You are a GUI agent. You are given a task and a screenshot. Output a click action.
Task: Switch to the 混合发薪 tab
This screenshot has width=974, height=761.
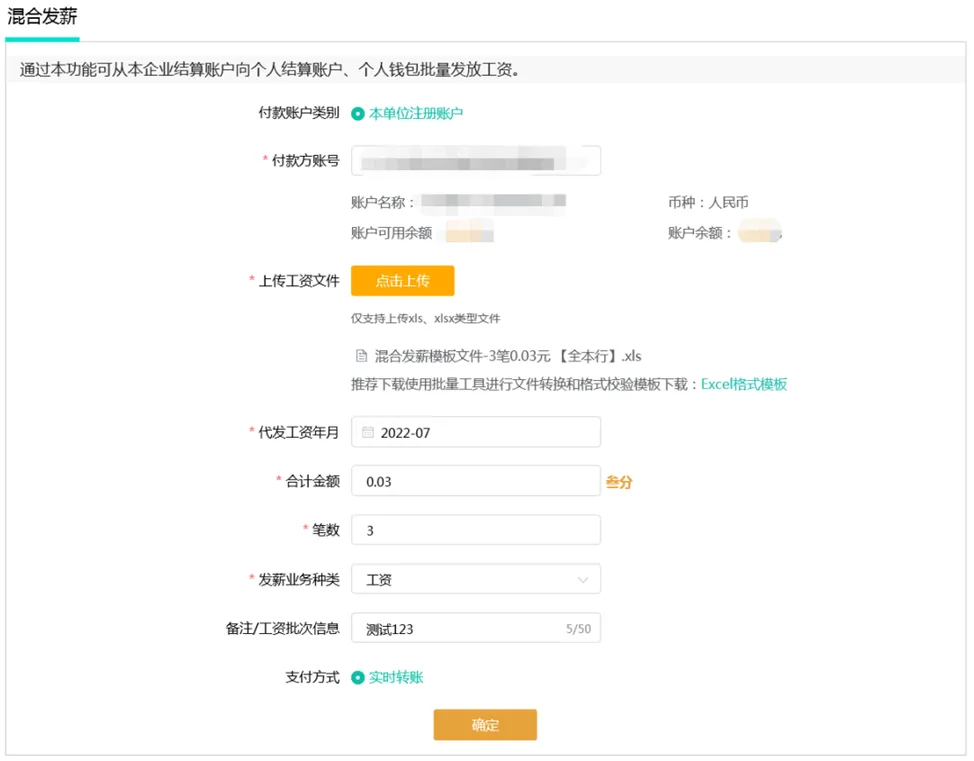[x=42, y=18]
